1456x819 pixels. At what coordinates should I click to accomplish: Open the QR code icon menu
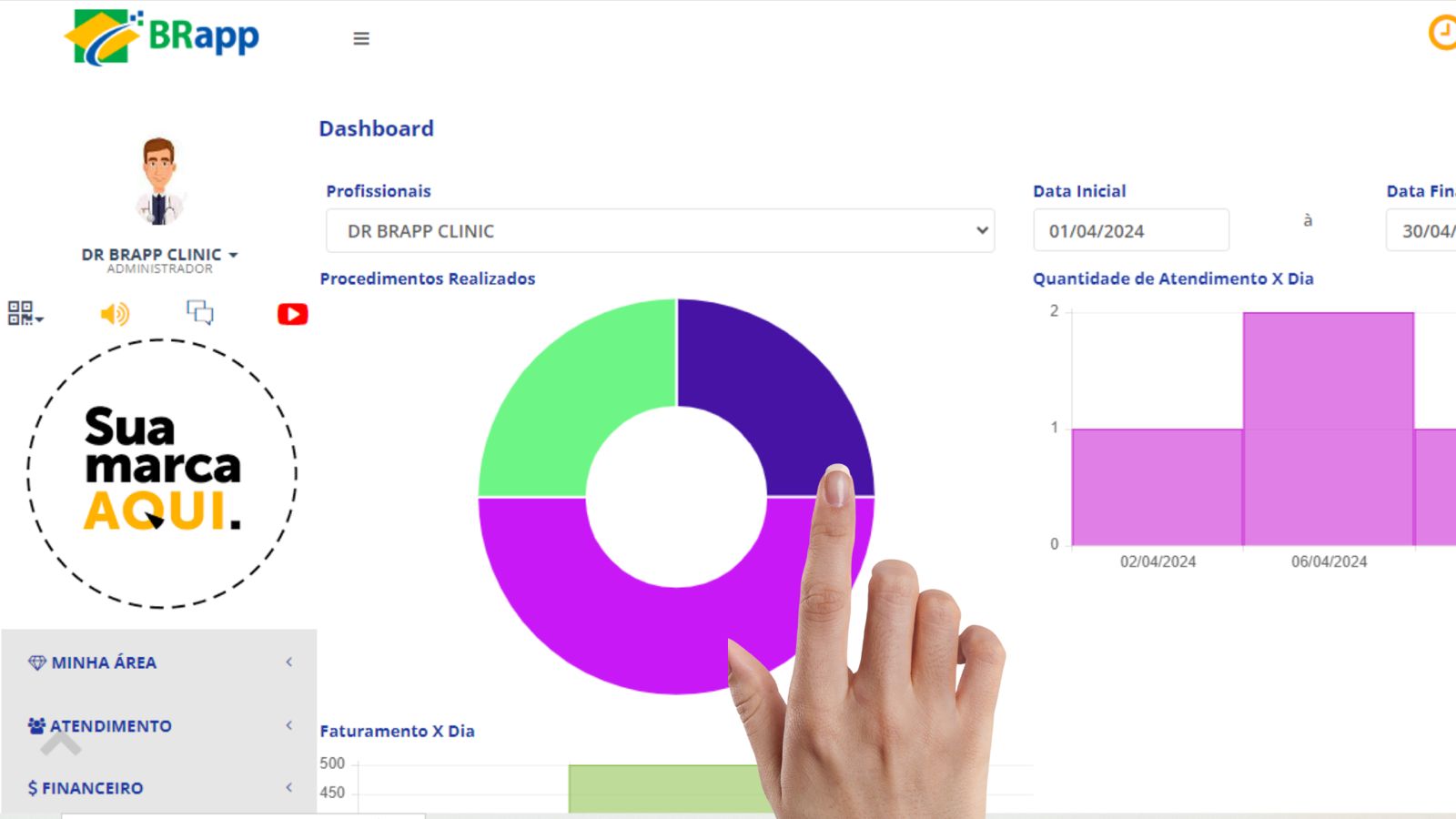tap(24, 314)
